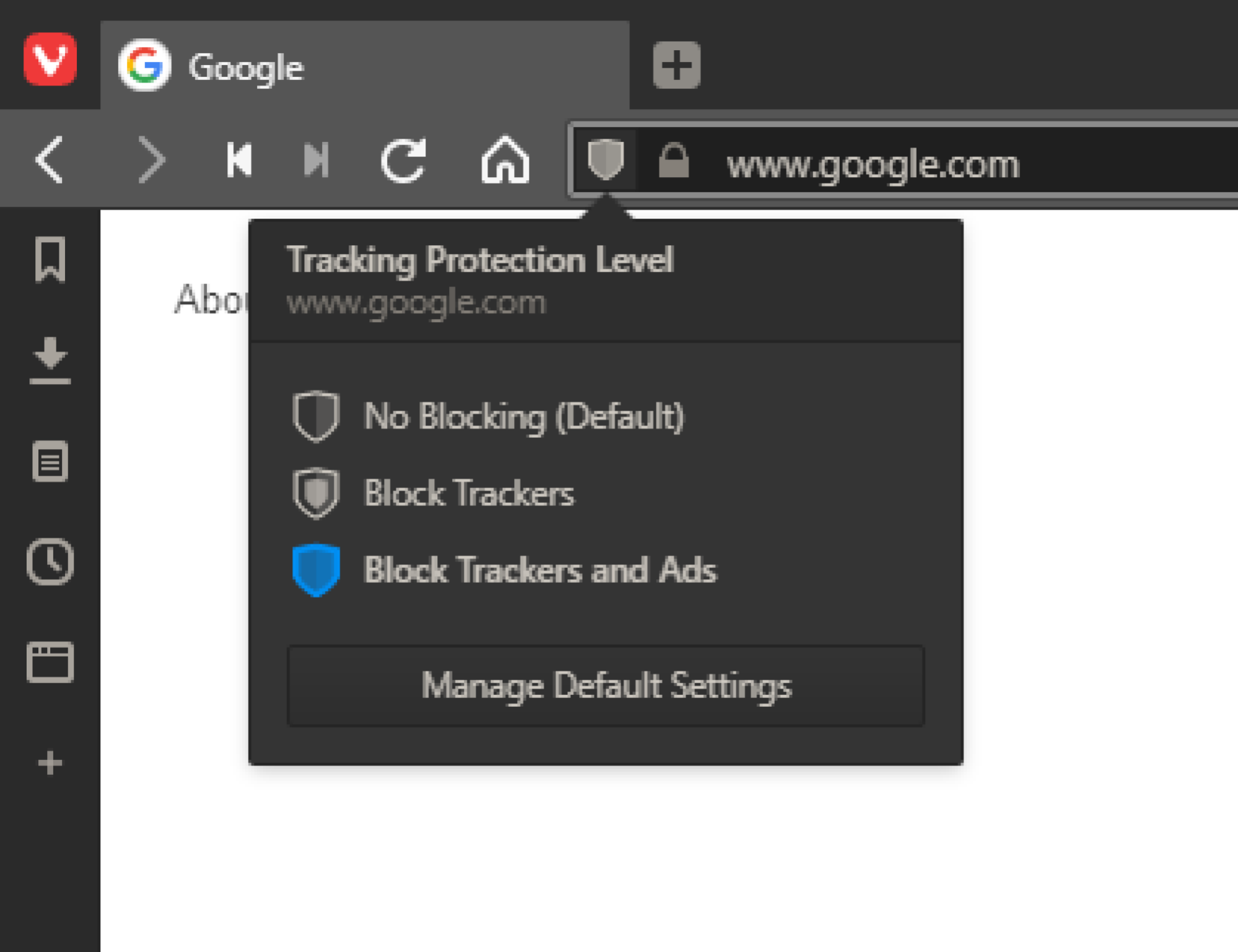
Task: Go forward to next page
Action: pyautogui.click(x=151, y=160)
